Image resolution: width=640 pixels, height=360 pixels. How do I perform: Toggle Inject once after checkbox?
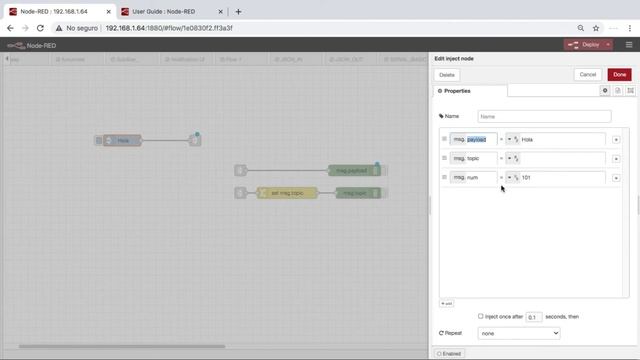click(x=480, y=316)
